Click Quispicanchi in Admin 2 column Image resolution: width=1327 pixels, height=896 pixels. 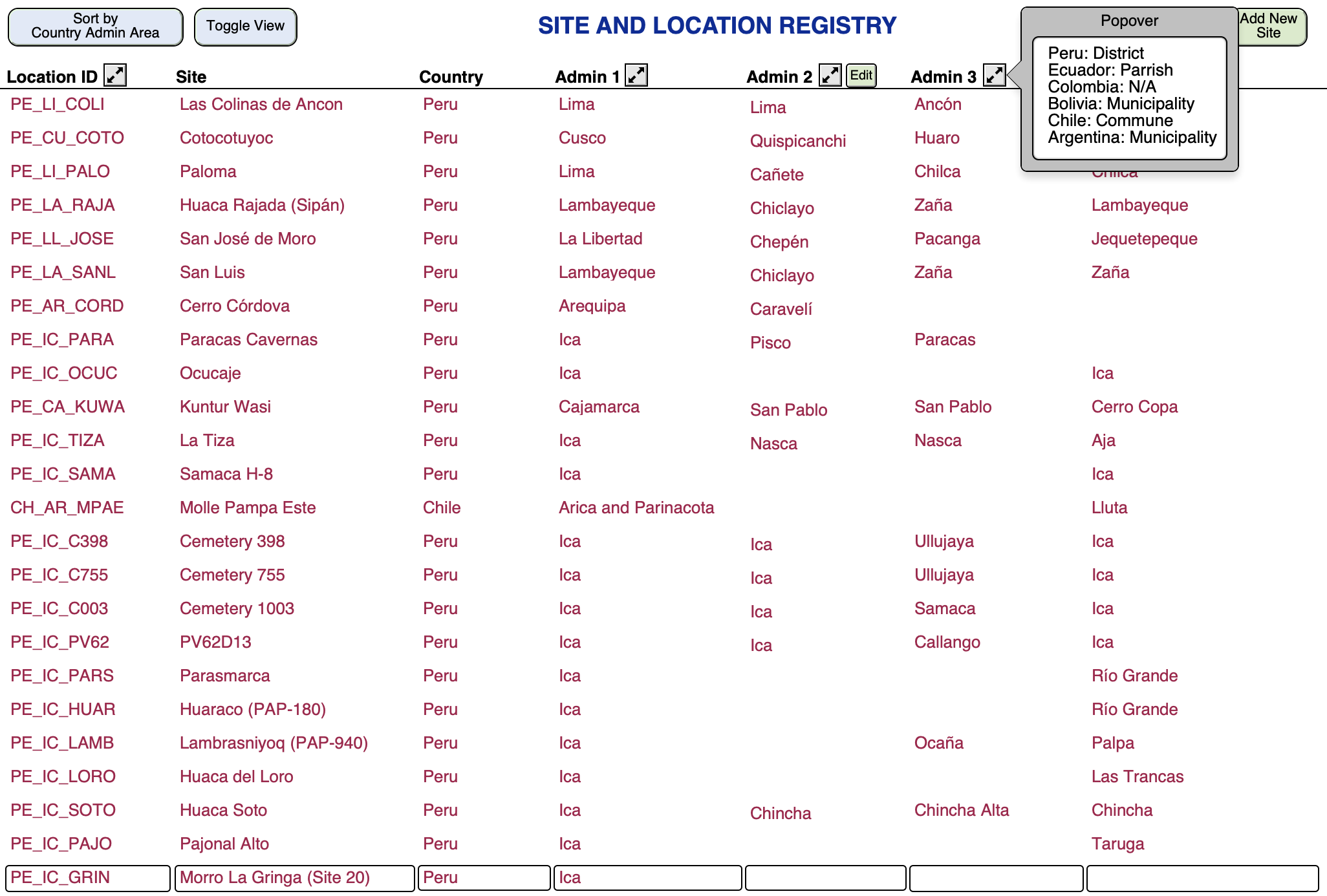pyautogui.click(x=797, y=142)
